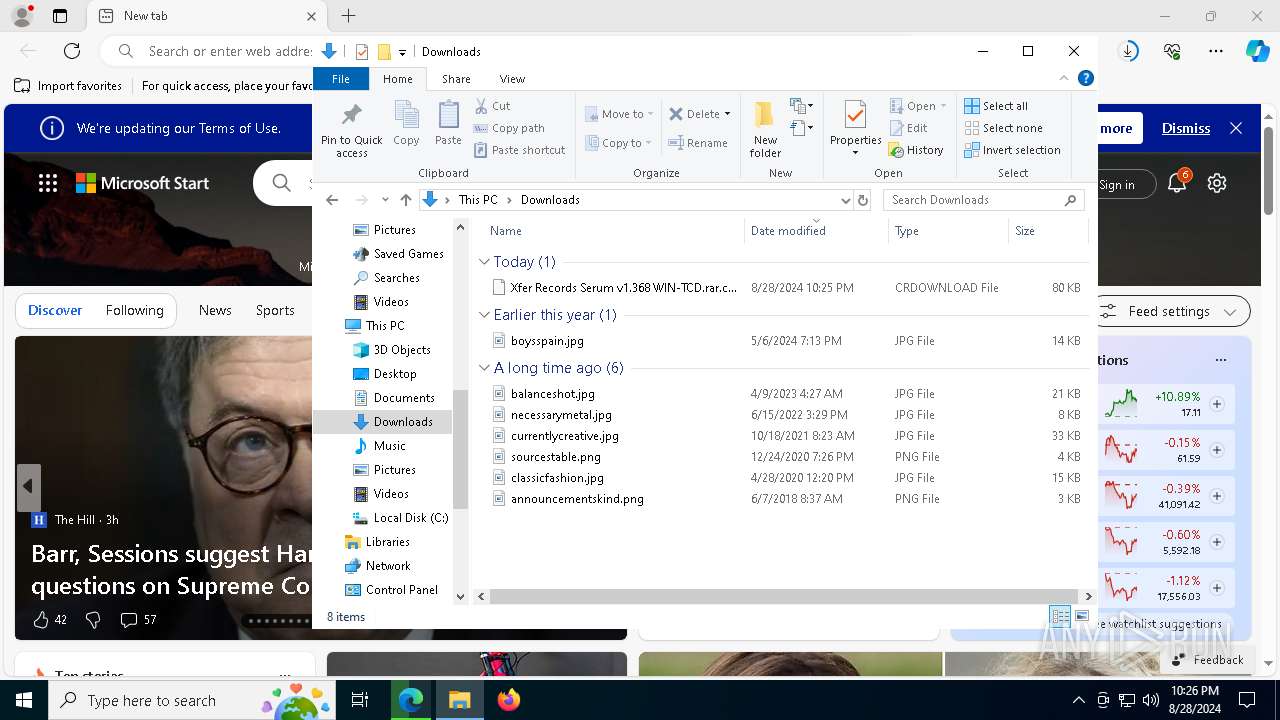1280x720 pixels.
Task: Collapse the Today group
Action: click(484, 262)
